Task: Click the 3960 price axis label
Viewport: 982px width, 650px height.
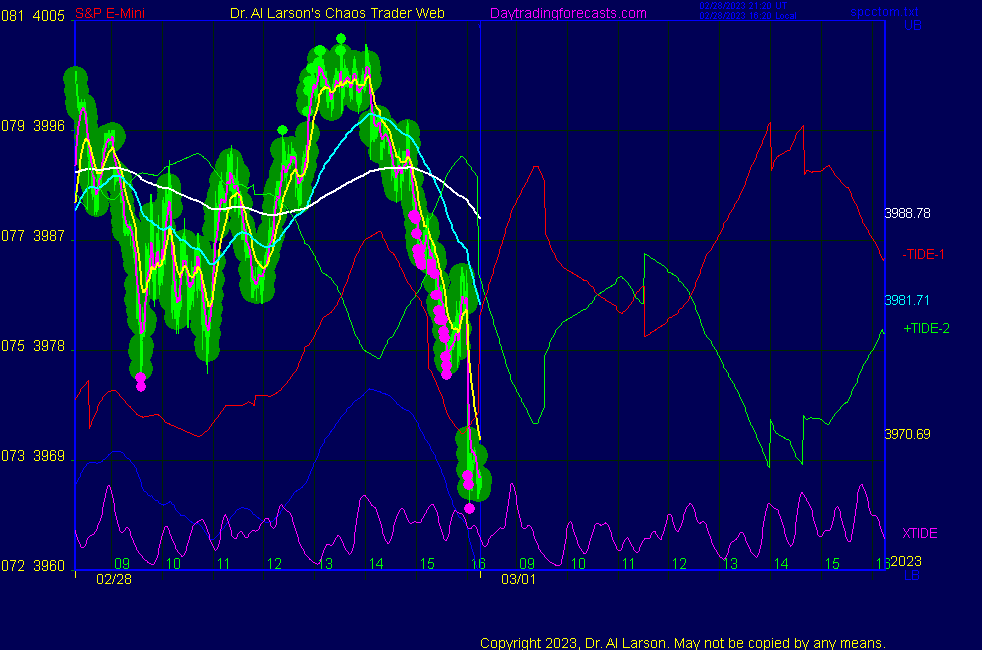Action: point(48,566)
